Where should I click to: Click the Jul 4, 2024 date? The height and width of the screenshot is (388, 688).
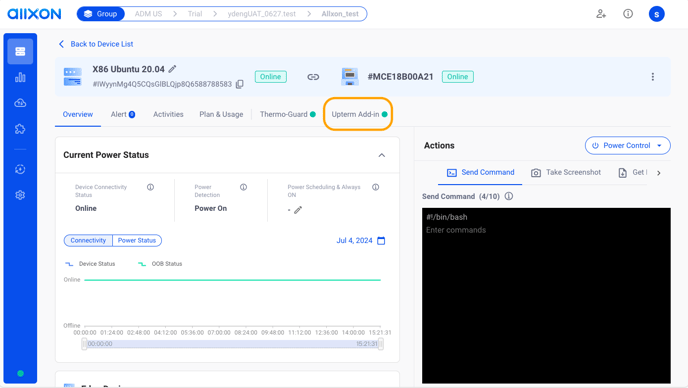355,241
